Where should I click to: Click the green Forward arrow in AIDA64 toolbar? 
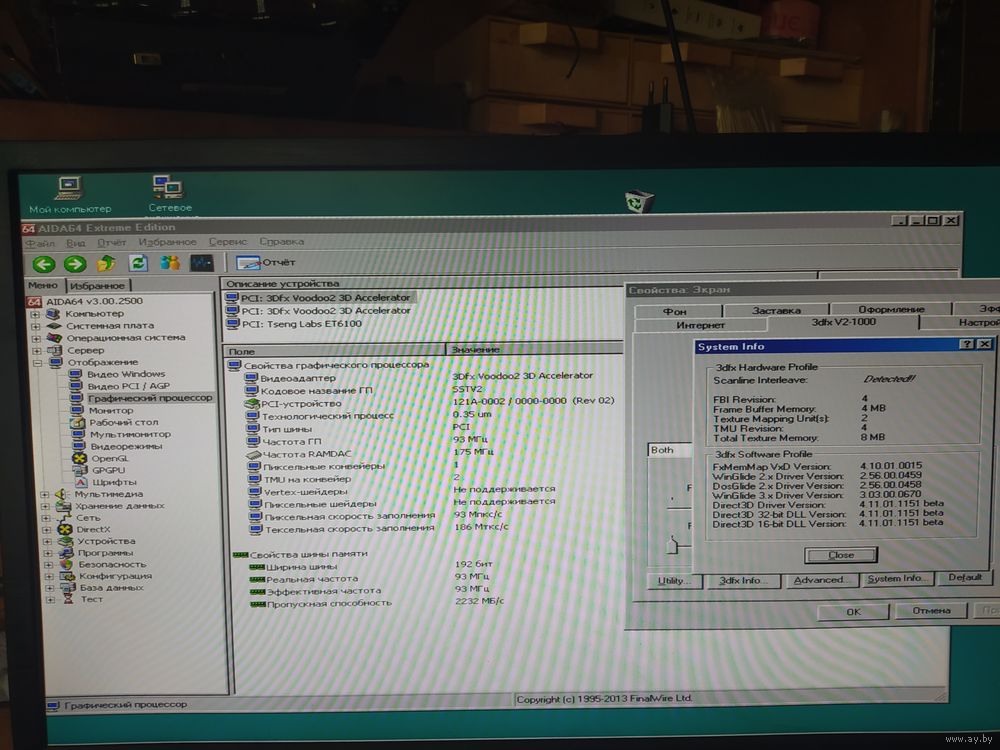(75, 263)
